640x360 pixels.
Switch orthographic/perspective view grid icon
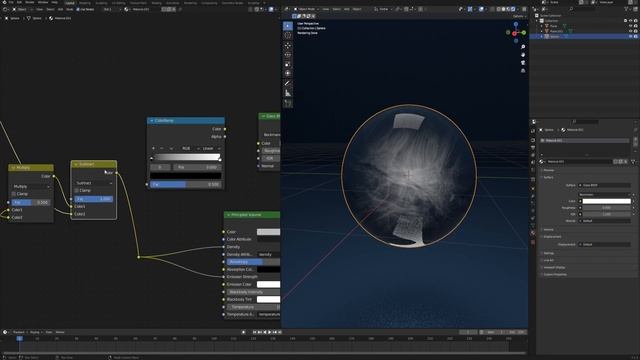523,71
